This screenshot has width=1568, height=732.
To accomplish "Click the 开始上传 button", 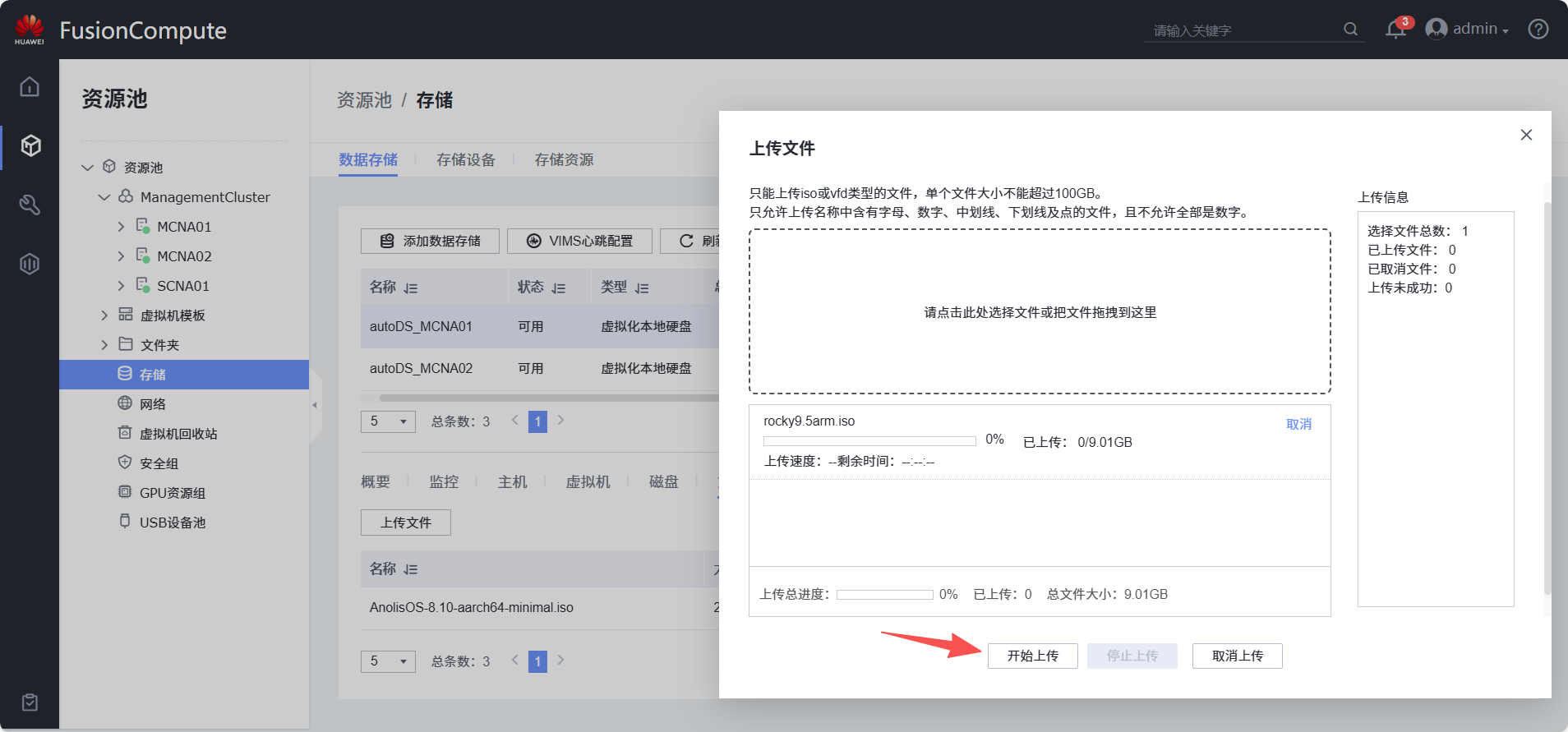I will (x=1033, y=656).
